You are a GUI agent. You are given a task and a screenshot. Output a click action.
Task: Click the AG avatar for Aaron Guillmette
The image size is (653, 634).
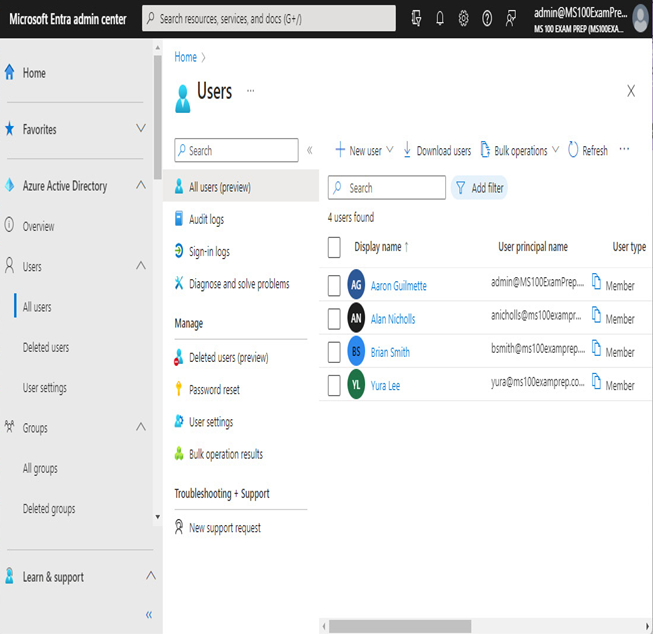356,285
